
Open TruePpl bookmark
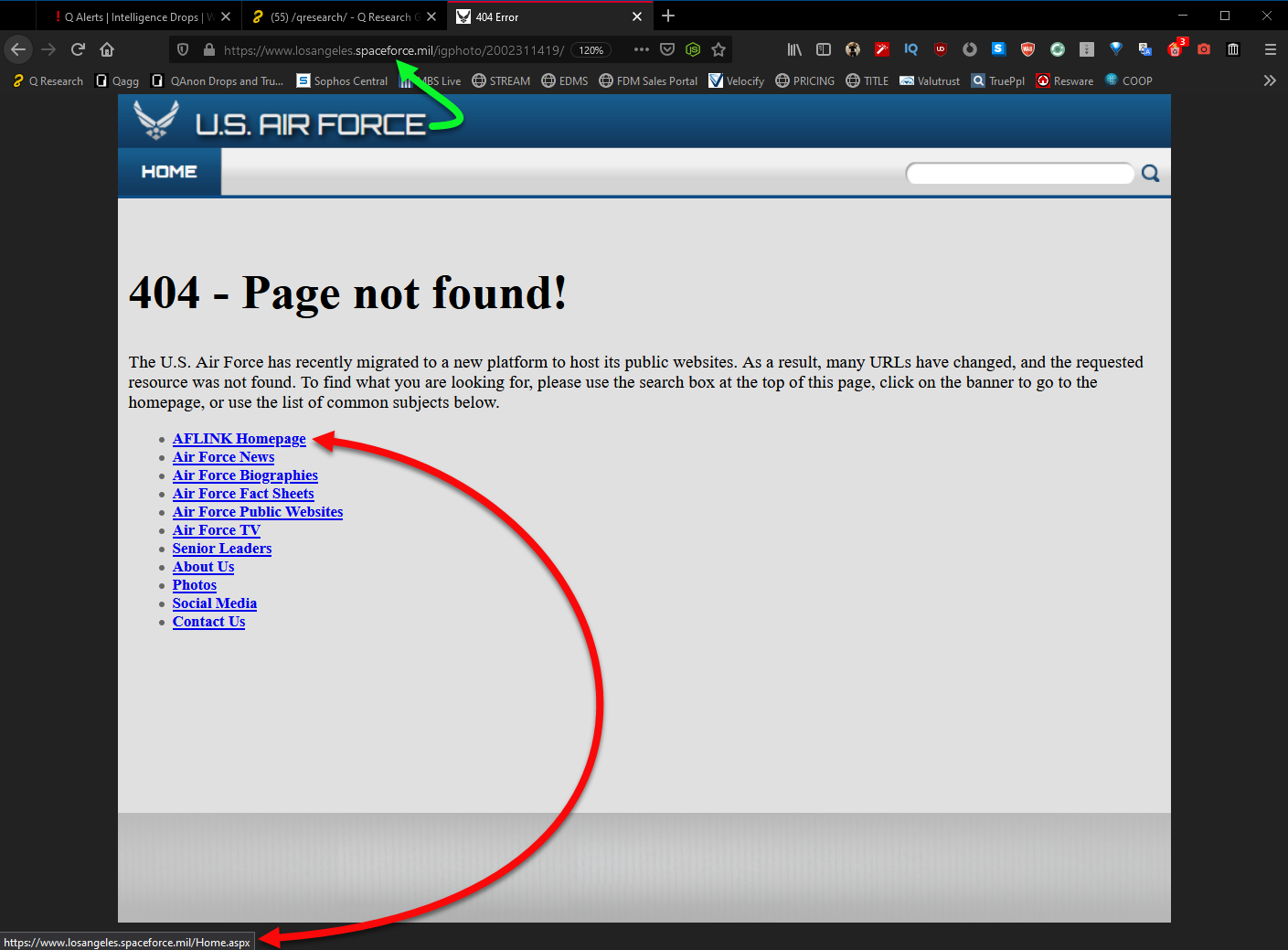coord(998,80)
